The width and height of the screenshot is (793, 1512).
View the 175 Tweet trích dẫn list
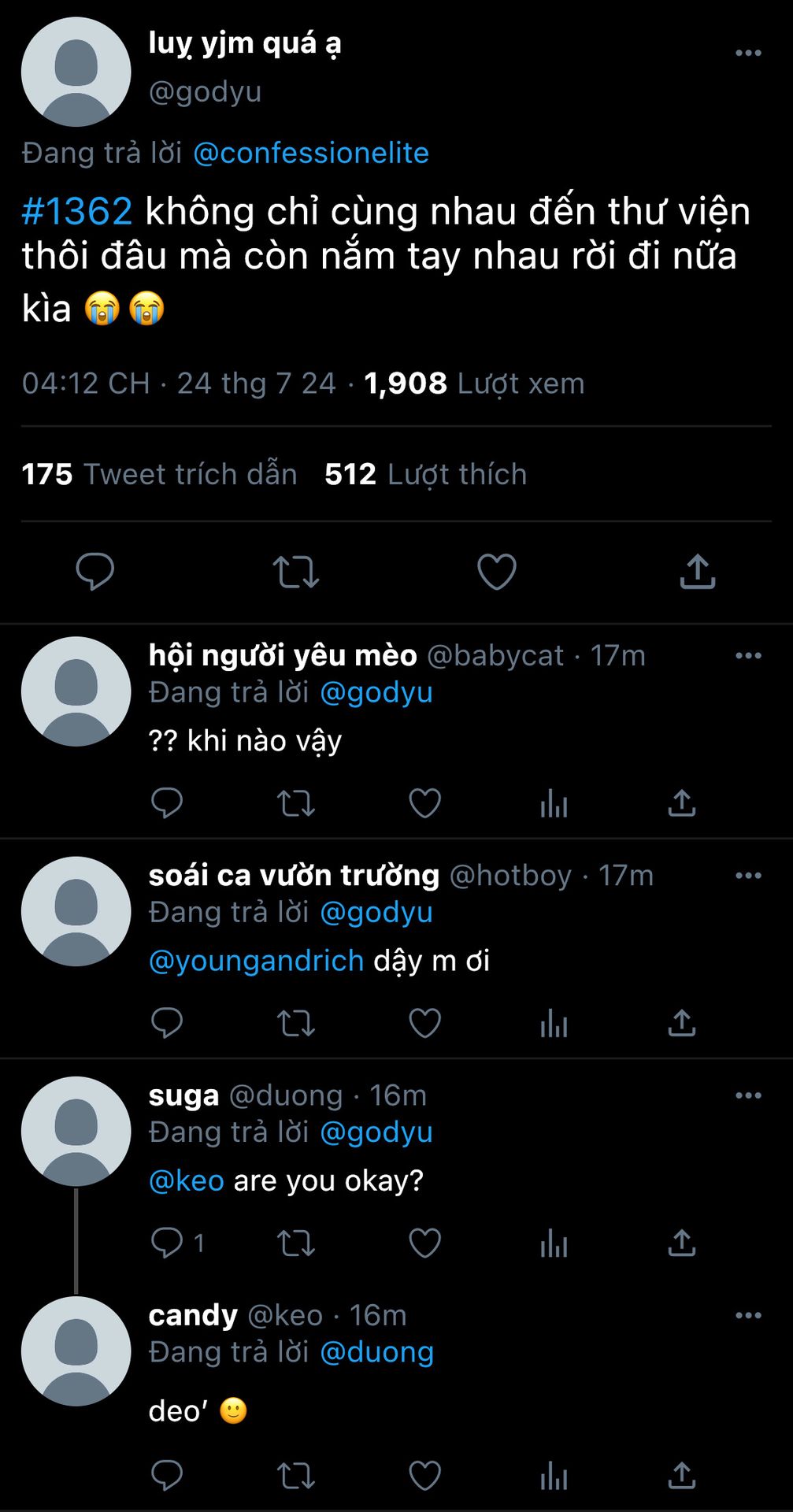click(x=159, y=474)
